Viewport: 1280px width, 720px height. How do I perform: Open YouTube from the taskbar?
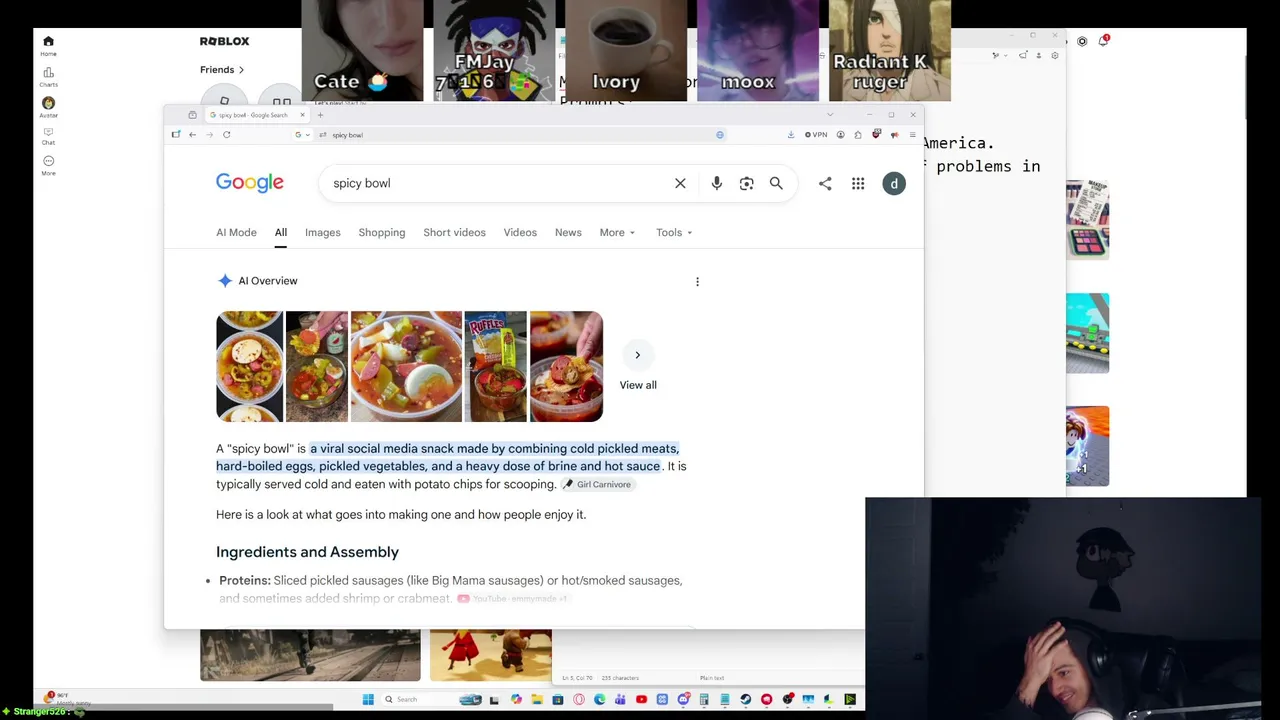[641, 699]
